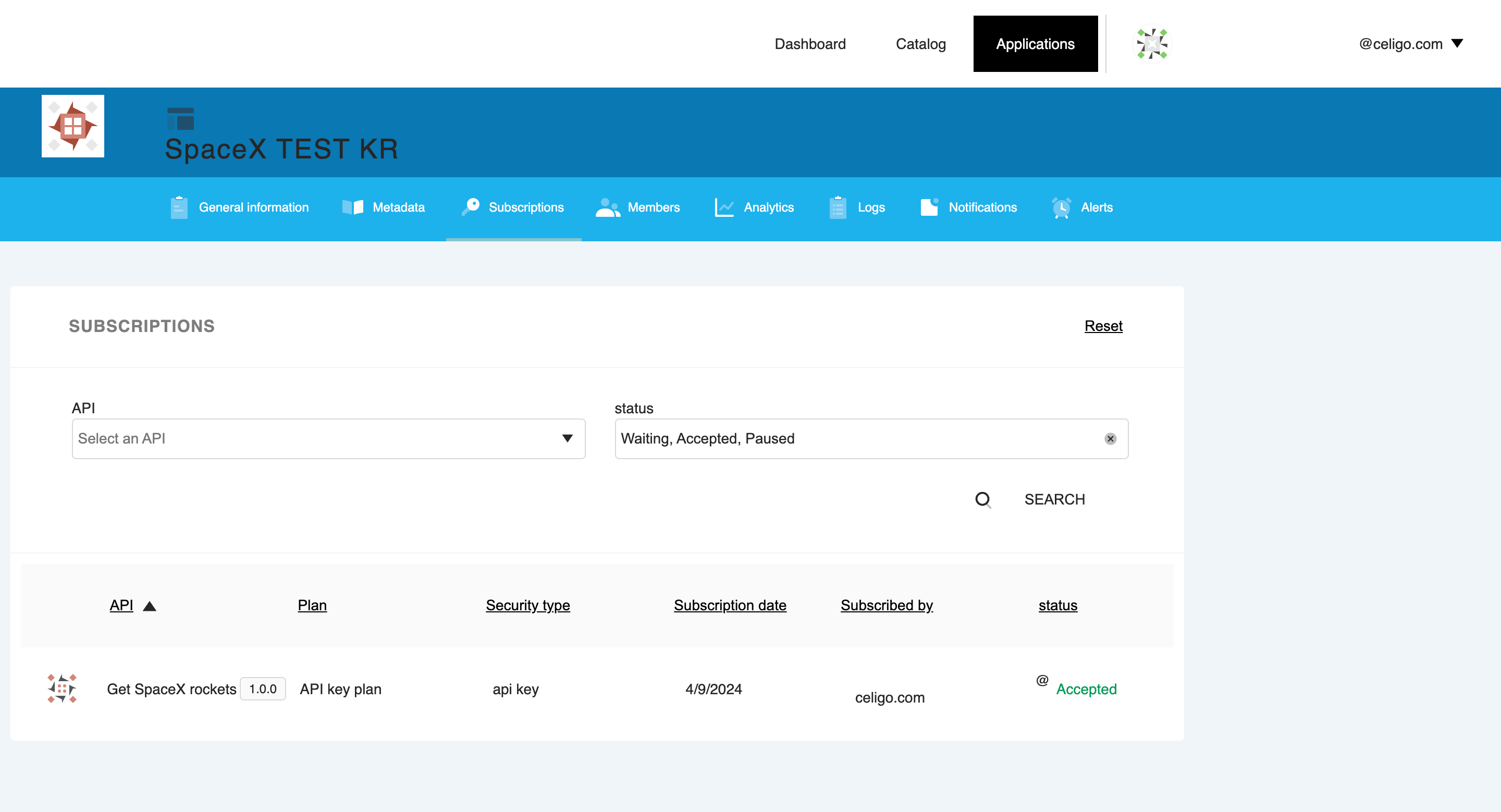Click the 4/9/2024 subscription date

pos(713,689)
